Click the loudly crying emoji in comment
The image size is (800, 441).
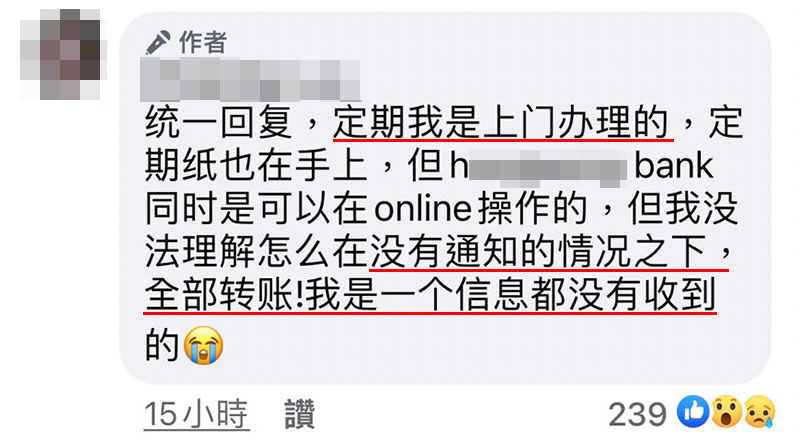pos(203,345)
